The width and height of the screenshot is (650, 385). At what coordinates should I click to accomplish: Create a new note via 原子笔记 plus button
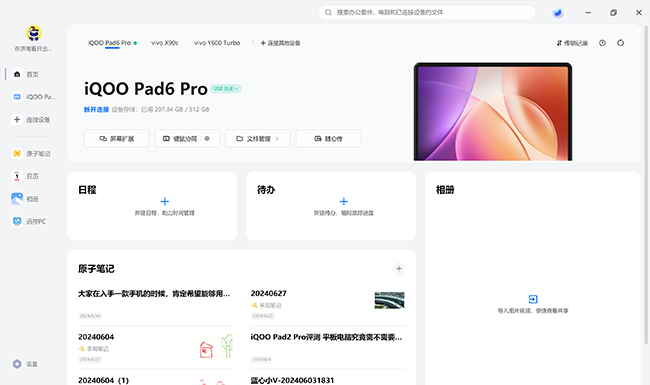(399, 269)
